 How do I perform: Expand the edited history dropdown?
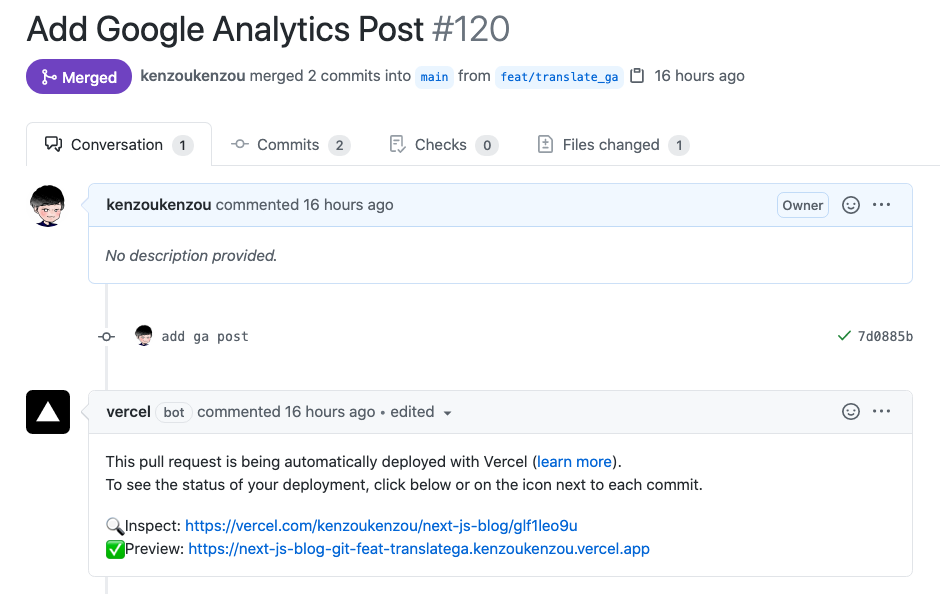tap(447, 413)
